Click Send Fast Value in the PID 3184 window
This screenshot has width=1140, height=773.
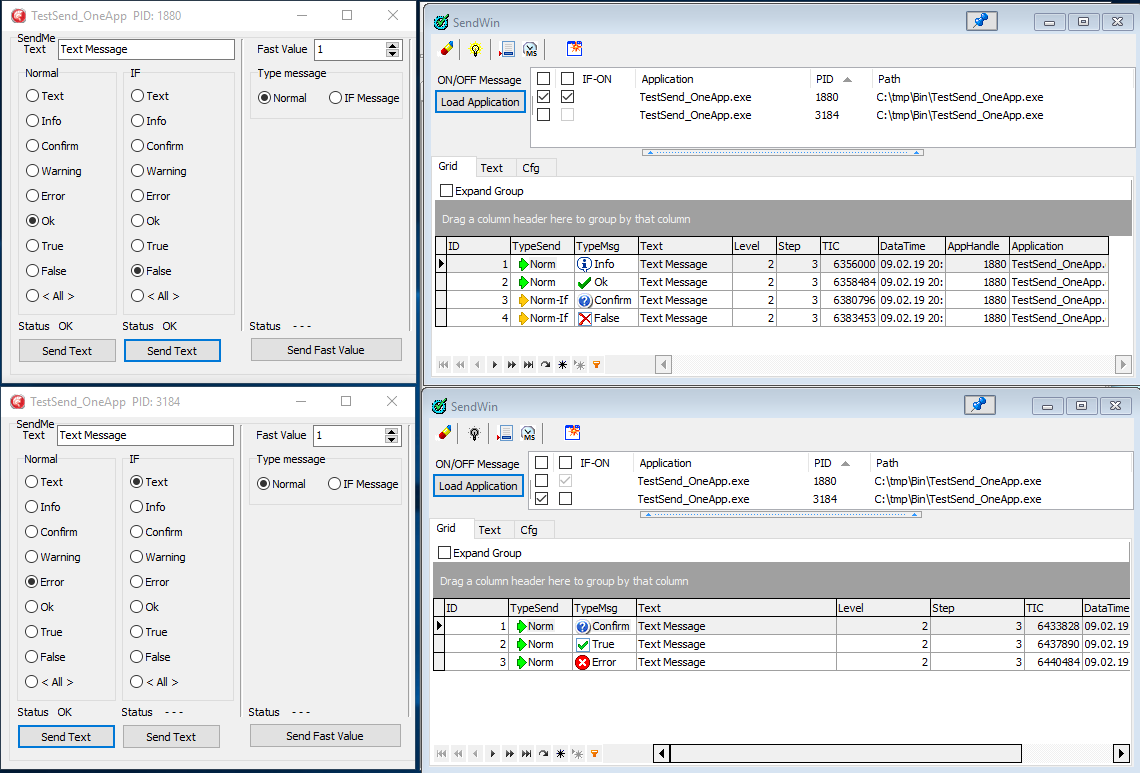(x=325, y=736)
